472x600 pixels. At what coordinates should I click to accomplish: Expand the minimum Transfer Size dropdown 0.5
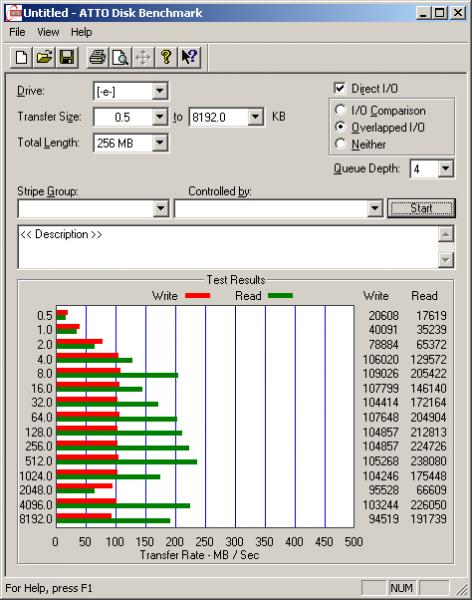click(160, 117)
